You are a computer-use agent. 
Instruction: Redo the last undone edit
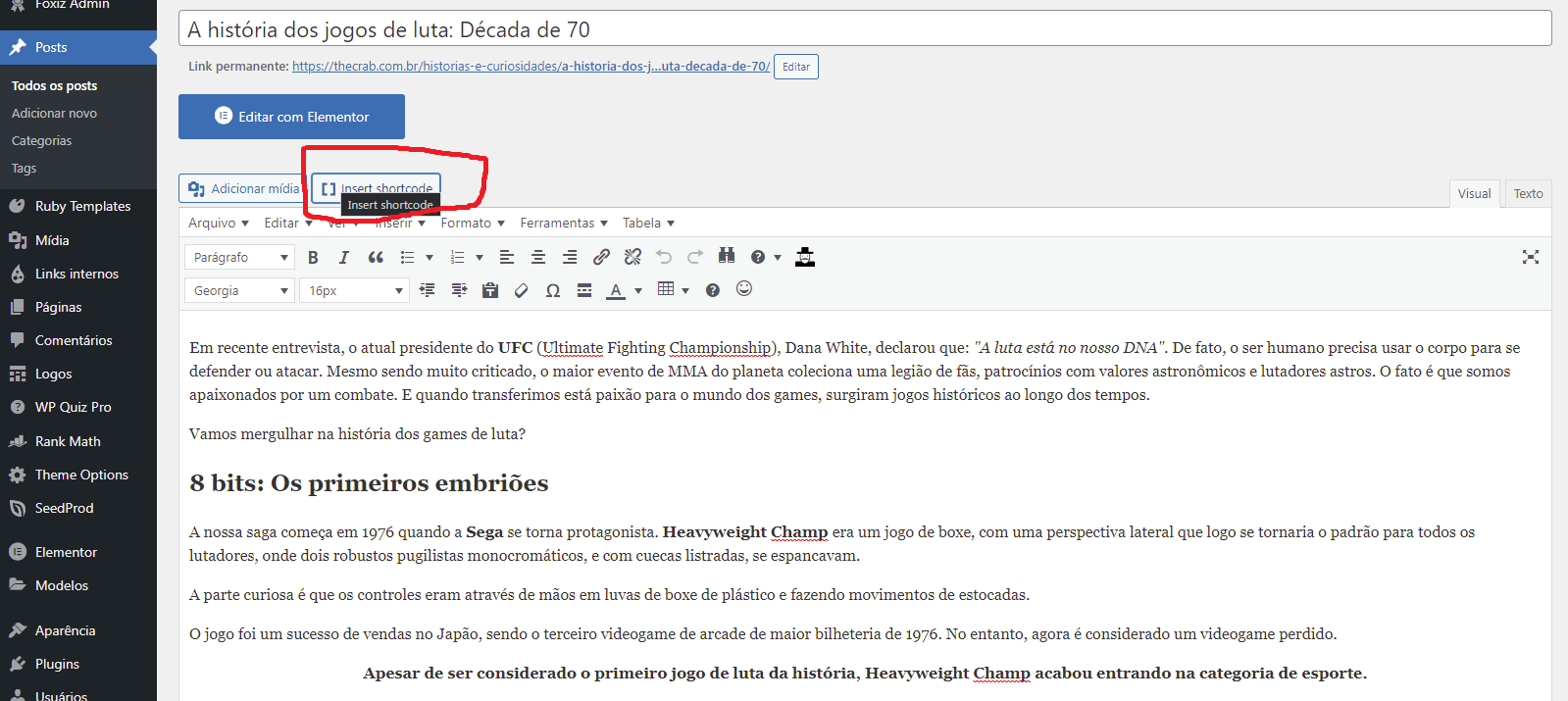(695, 258)
